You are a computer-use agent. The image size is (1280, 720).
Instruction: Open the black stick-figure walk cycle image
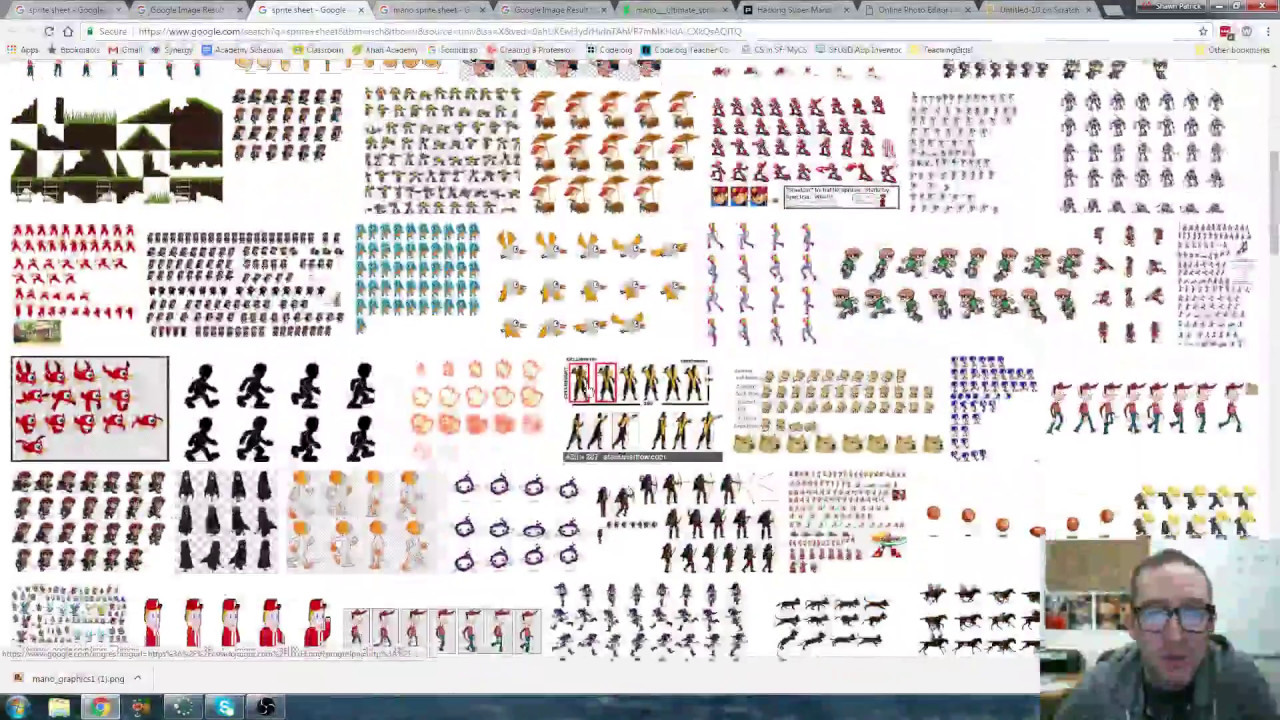(282, 411)
